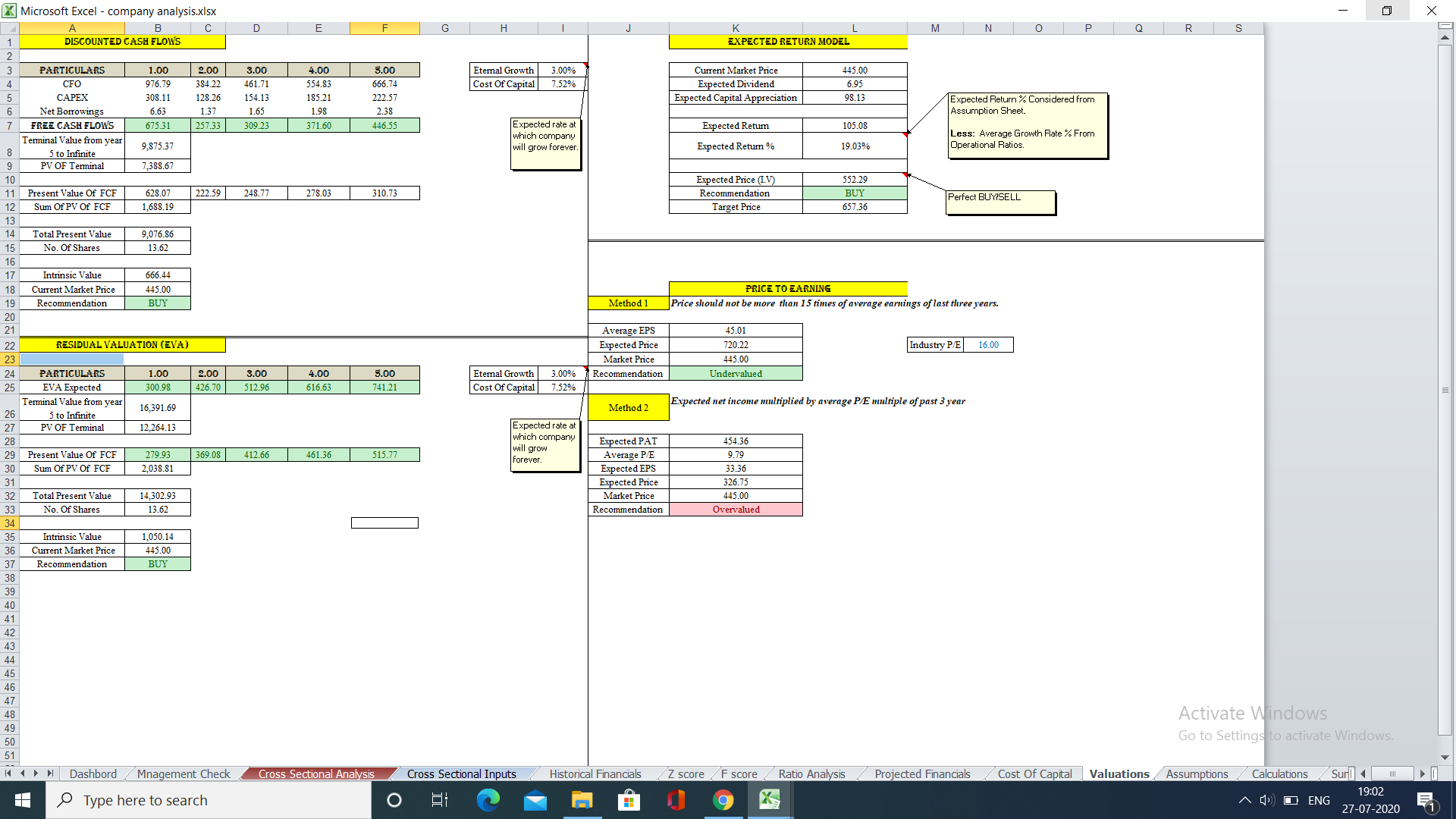1456x819 pixels.
Task: Open the Cost Of Capital tab
Action: click(x=1034, y=773)
